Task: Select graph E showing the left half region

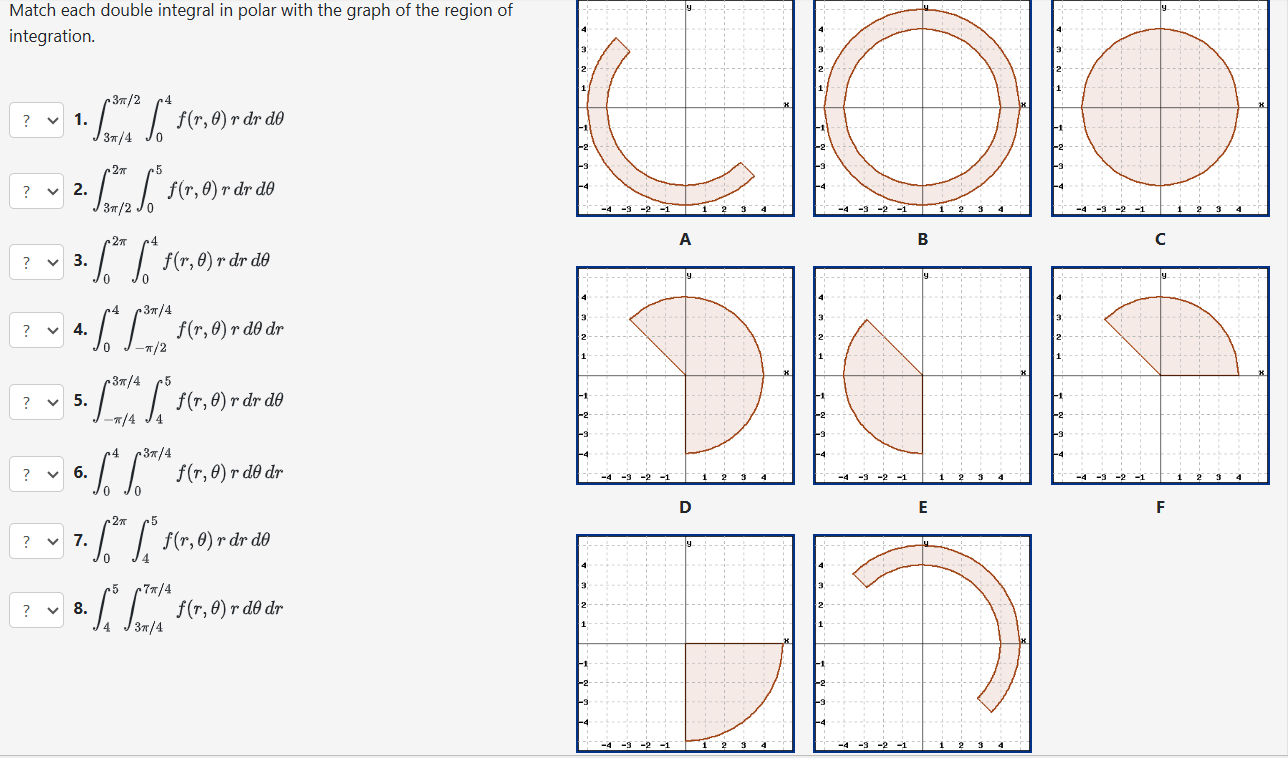Action: (x=921, y=375)
